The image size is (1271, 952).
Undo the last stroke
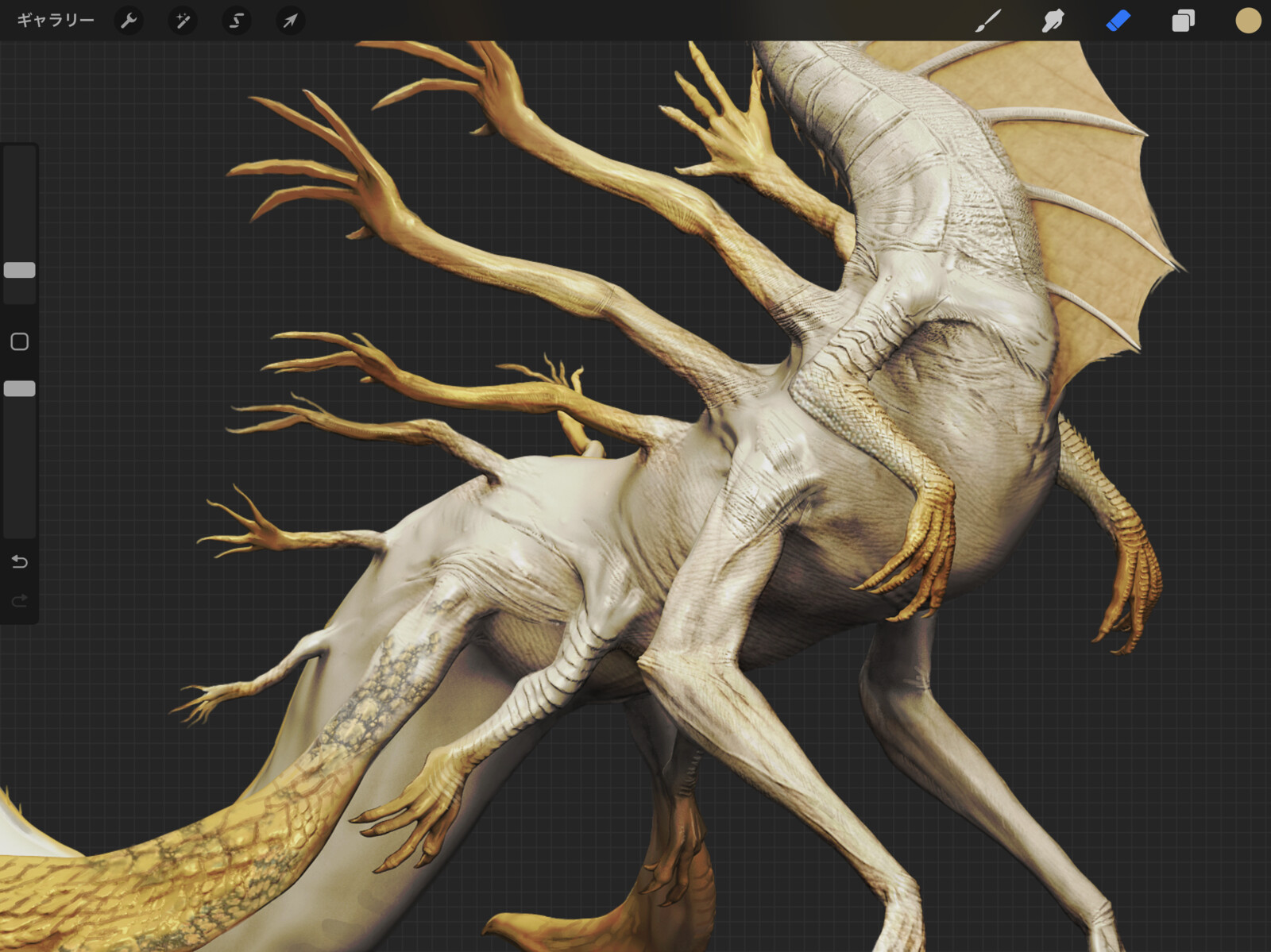coord(20,562)
